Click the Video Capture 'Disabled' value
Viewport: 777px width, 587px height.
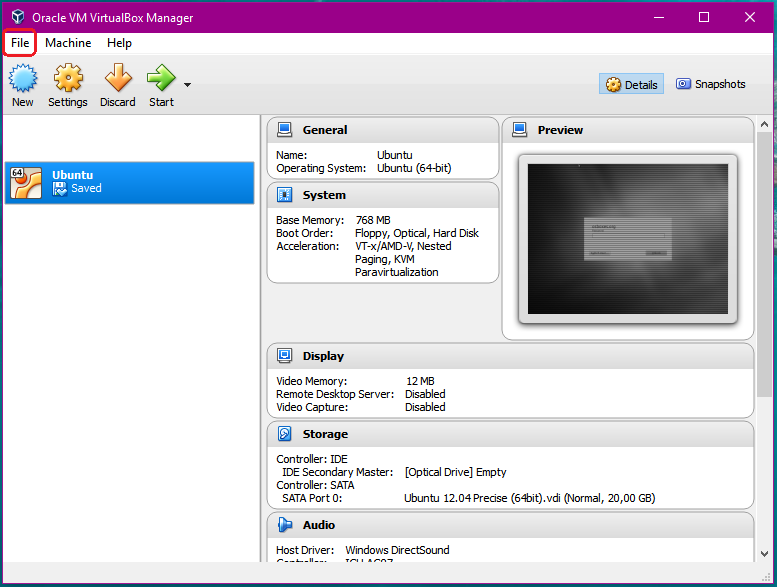425,407
